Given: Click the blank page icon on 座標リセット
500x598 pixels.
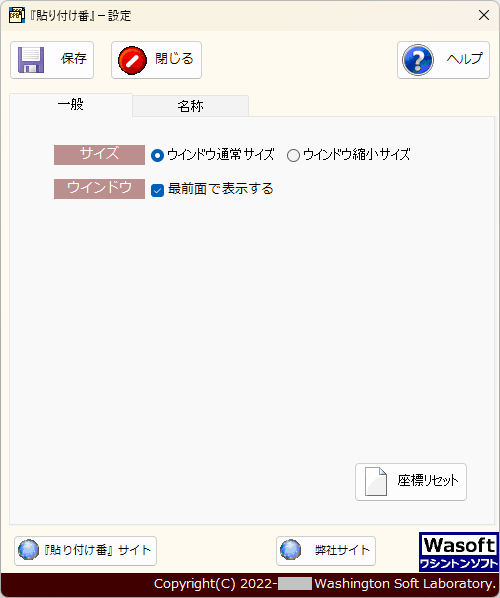Looking at the screenshot, I should [376, 482].
